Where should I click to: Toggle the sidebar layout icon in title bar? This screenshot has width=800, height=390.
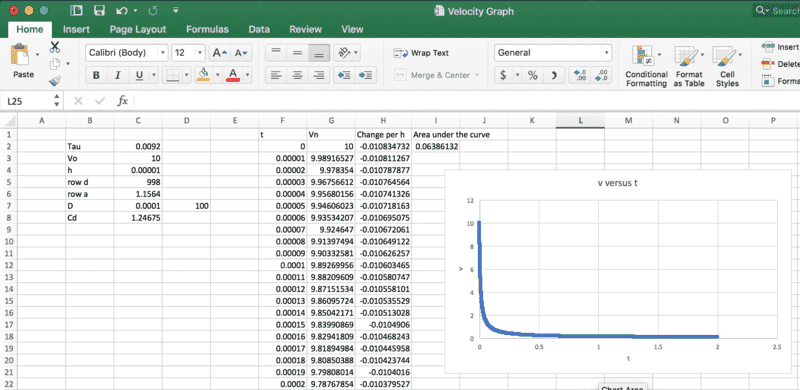click(x=76, y=10)
